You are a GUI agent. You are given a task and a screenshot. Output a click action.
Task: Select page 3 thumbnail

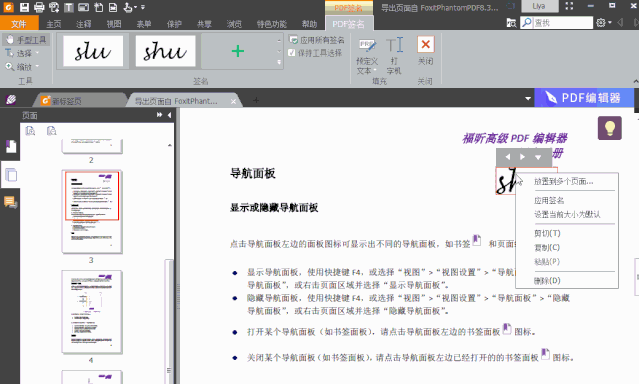pos(92,212)
